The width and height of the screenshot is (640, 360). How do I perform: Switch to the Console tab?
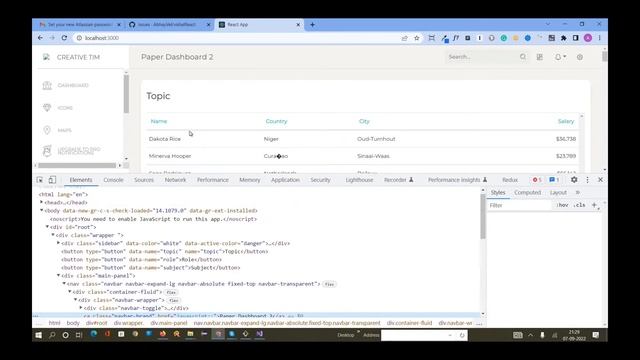click(113, 180)
